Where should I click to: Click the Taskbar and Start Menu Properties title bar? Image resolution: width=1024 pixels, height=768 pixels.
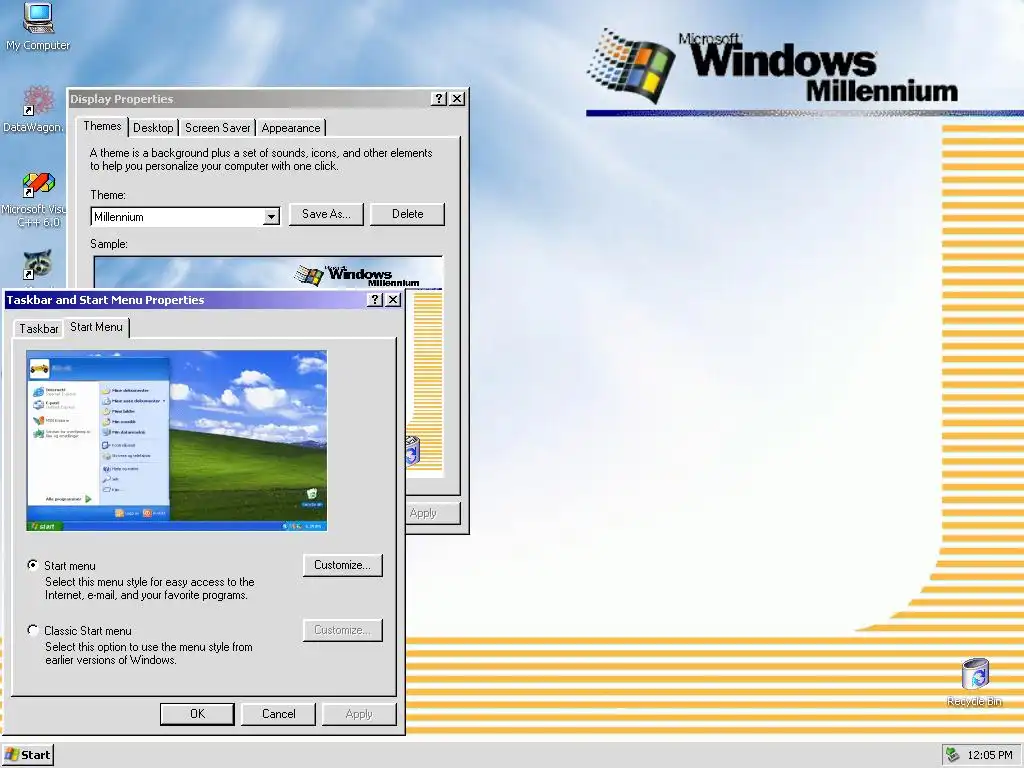click(x=185, y=300)
